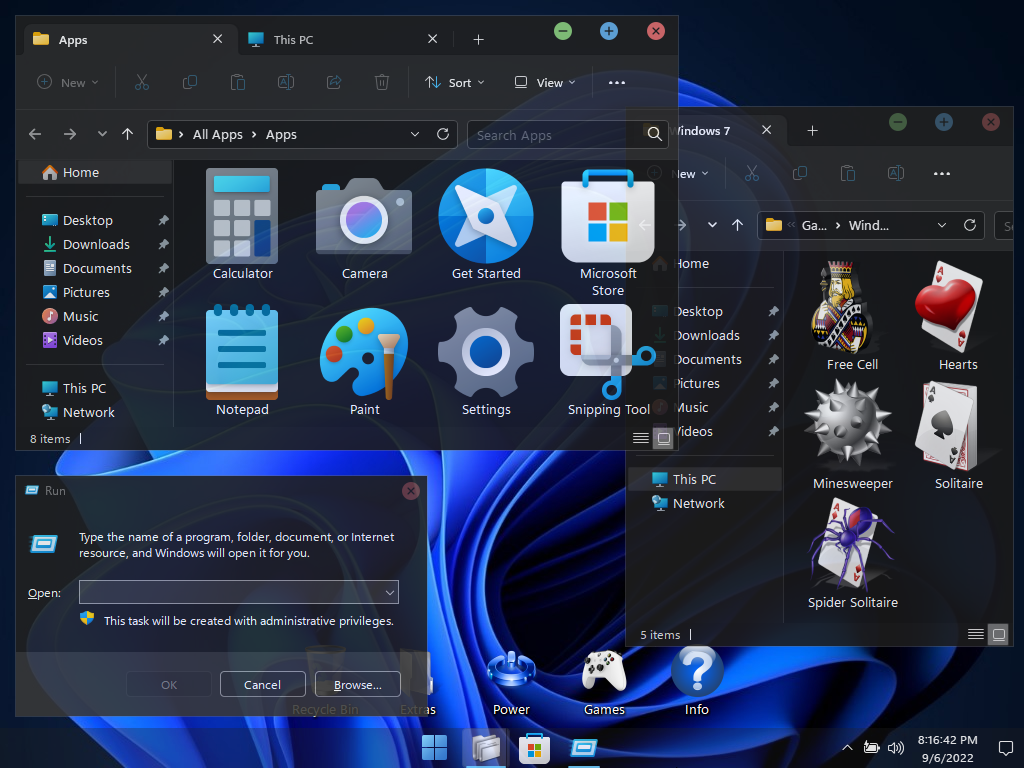Launch the Notepad app icon
Image resolution: width=1024 pixels, height=768 pixels.
point(242,352)
